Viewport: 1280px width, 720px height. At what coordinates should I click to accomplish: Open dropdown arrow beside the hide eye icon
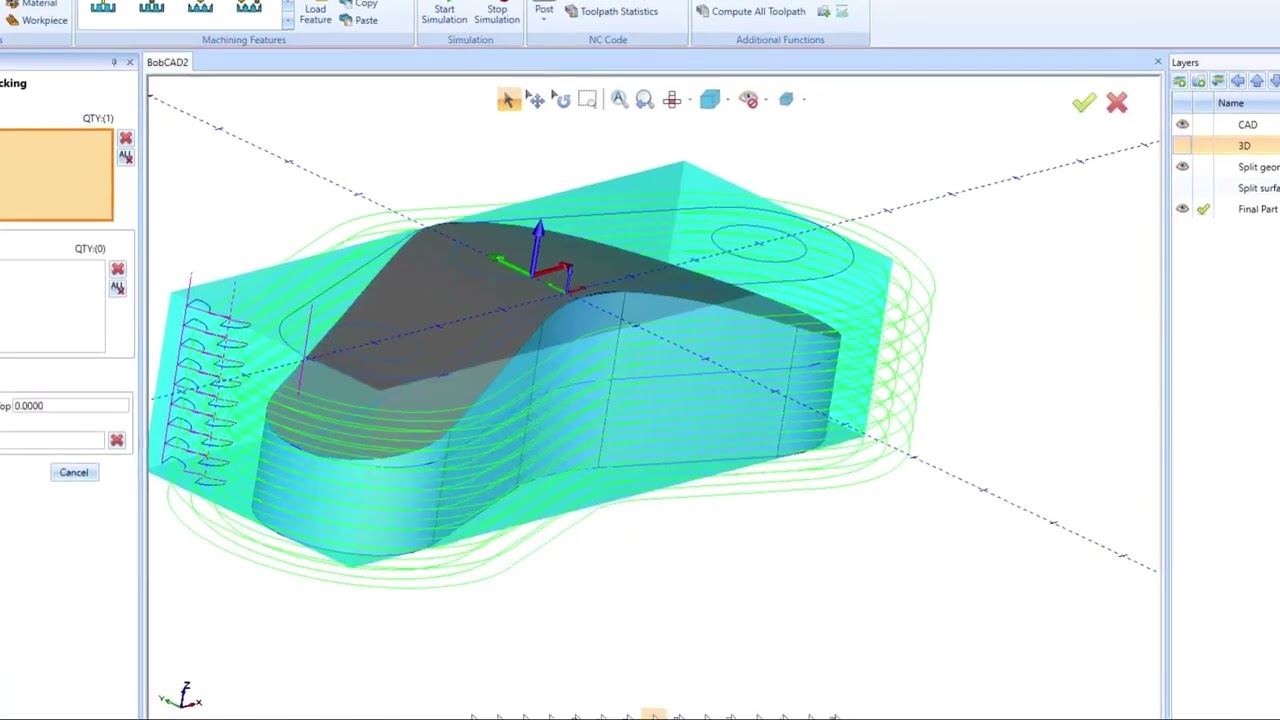[766, 99]
